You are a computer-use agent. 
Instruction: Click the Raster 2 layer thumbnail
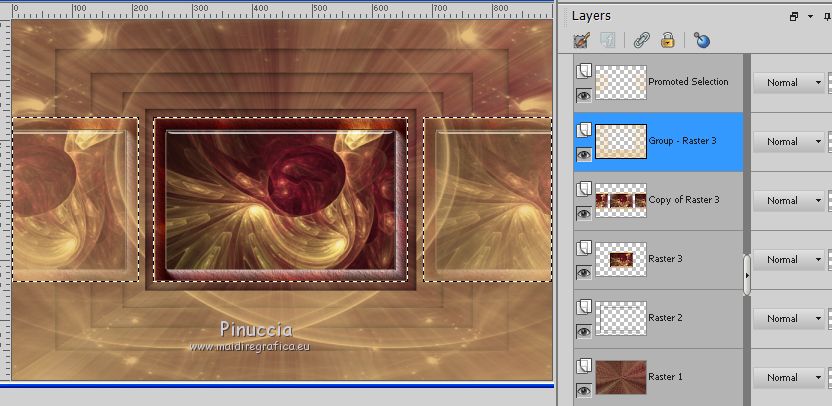pyautogui.click(x=621, y=318)
